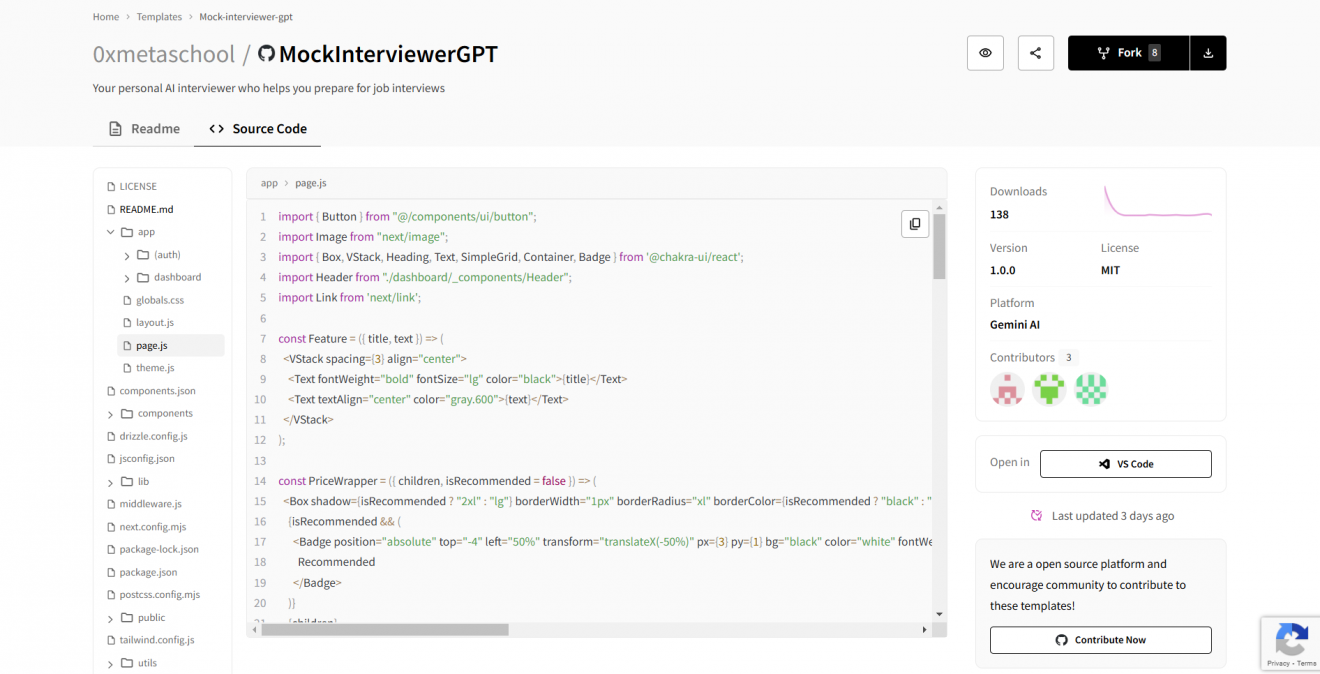This screenshot has width=1320, height=674.
Task: Click the code scroll-left arrow
Action: point(253,630)
